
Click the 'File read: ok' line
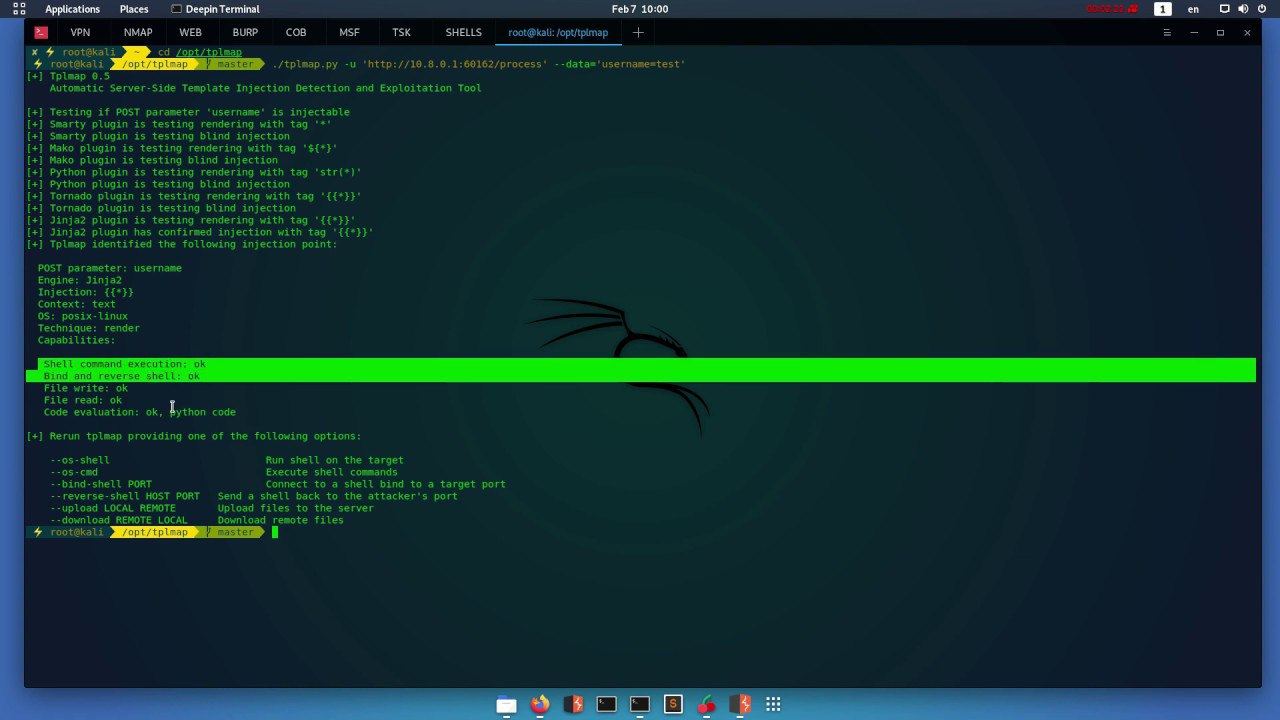tap(83, 400)
